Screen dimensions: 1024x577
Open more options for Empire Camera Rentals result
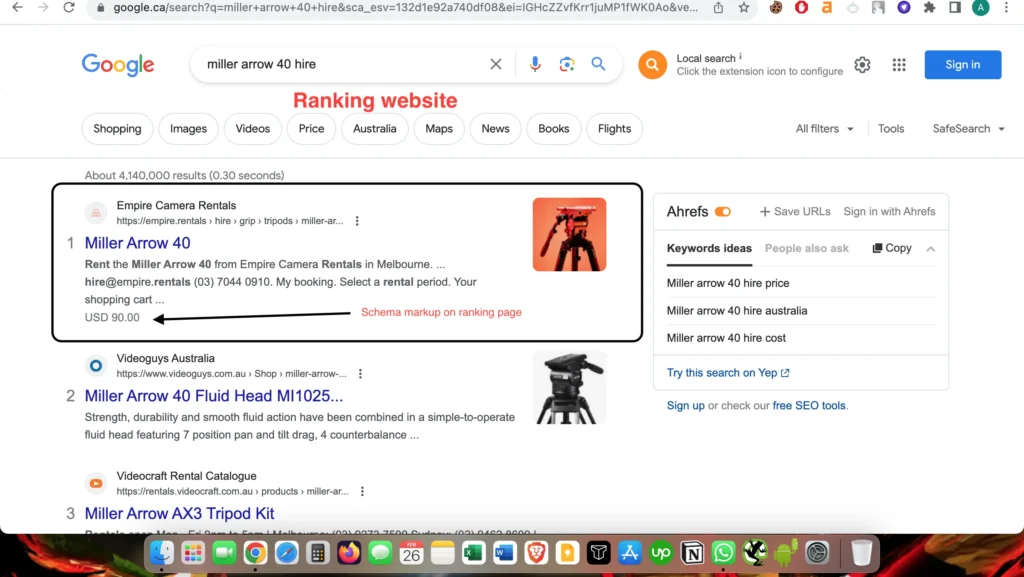click(357, 221)
